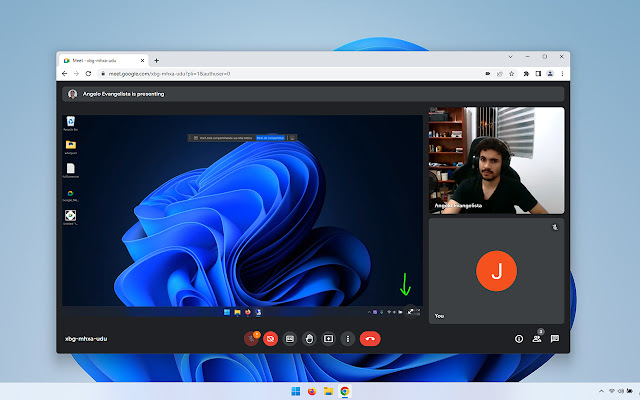640x400 pixels.
Task: Open a new Chrome tab
Action: (156, 60)
